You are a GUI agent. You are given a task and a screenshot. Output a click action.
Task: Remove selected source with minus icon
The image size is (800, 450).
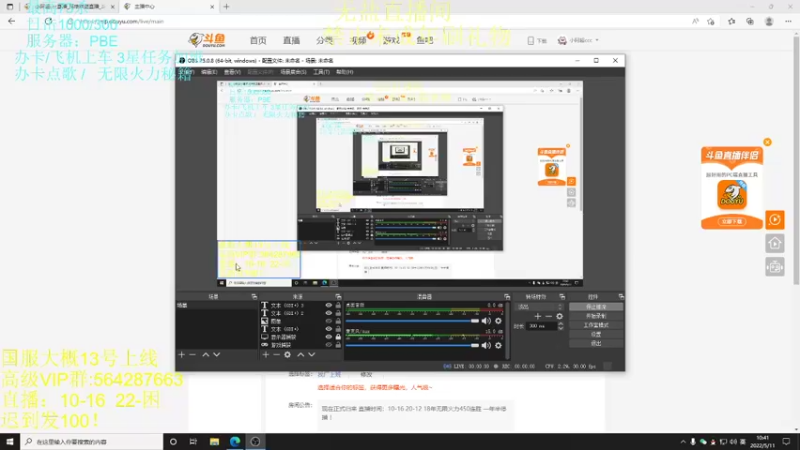(x=276, y=355)
